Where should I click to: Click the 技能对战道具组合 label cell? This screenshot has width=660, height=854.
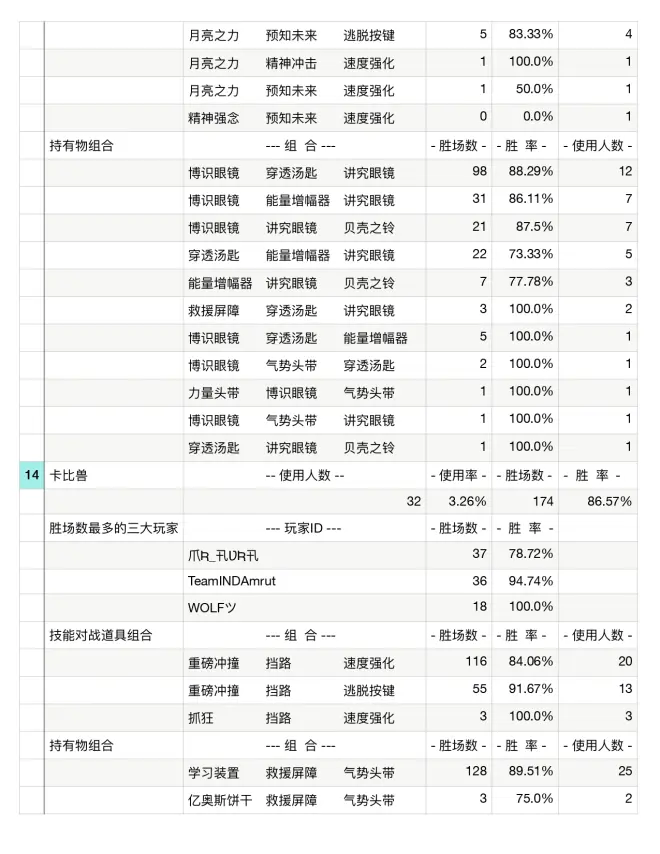click(101, 635)
